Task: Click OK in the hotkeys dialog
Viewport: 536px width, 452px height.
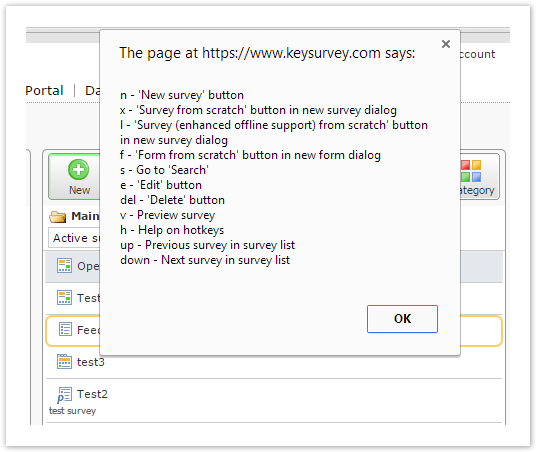Action: 402,319
